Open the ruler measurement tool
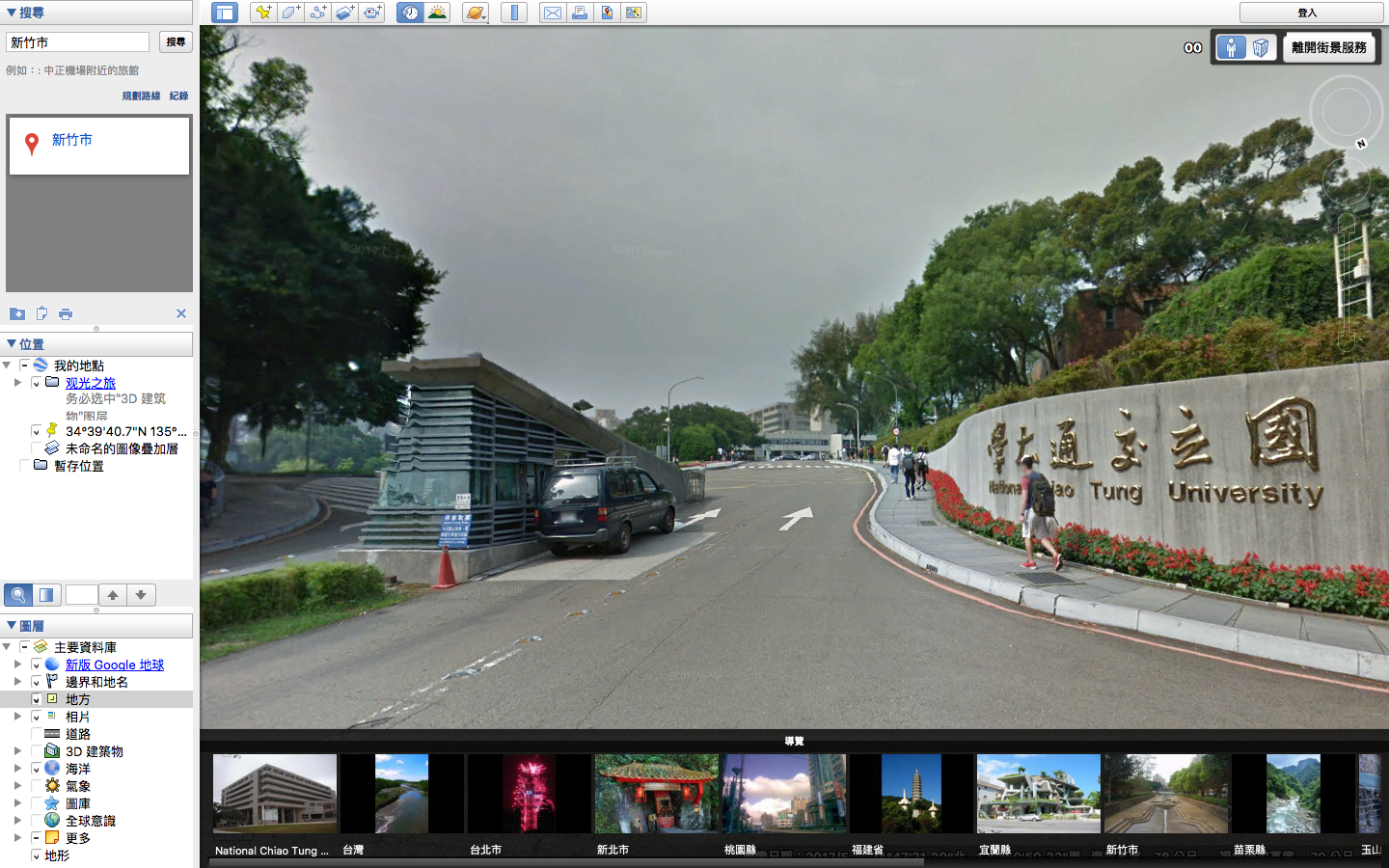 [514, 13]
